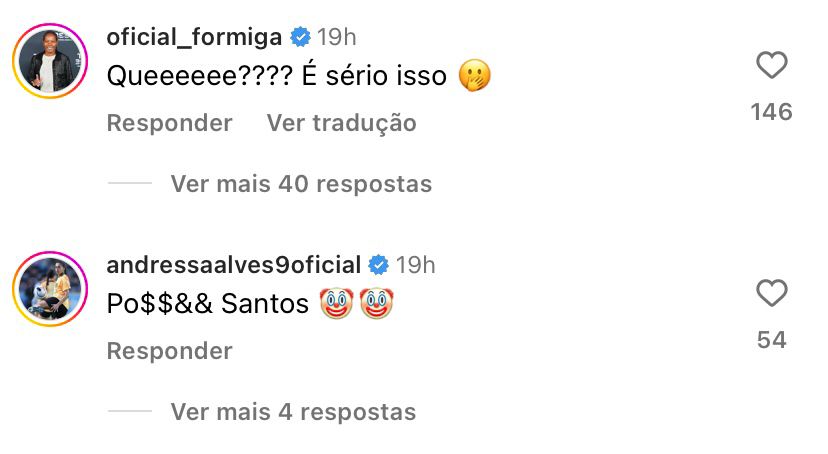The width and height of the screenshot is (828, 454).
Task: Click Ver tradução to translate comment
Action: [x=341, y=123]
